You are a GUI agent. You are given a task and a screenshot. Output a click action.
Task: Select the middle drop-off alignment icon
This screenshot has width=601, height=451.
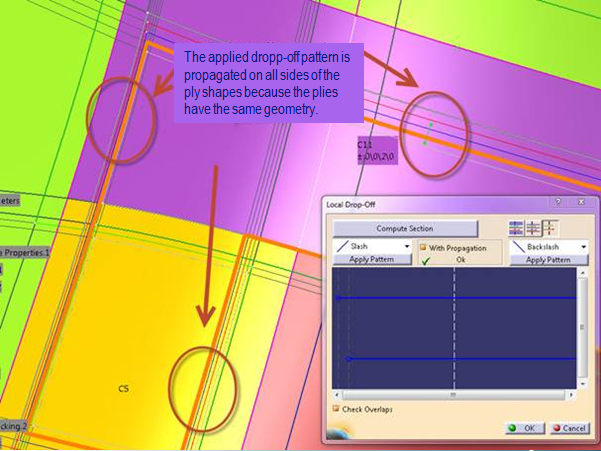pyautogui.click(x=533, y=228)
